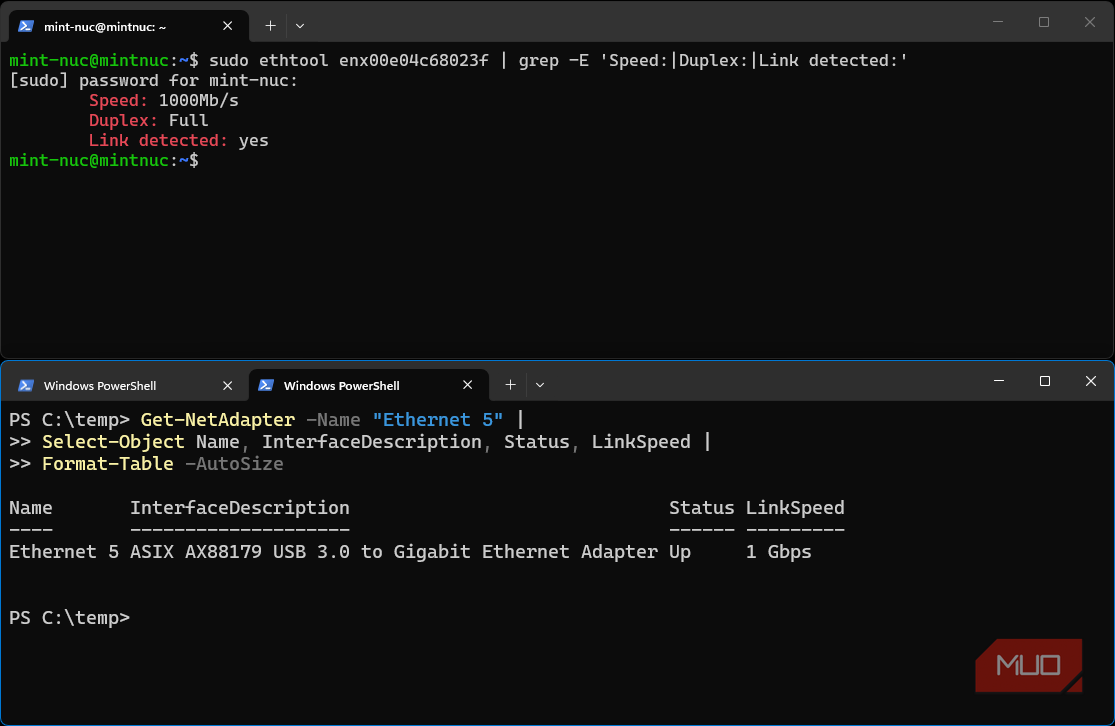Click the 'Format-Table' cmdlet text
The height and width of the screenshot is (726, 1115).
[107, 464]
